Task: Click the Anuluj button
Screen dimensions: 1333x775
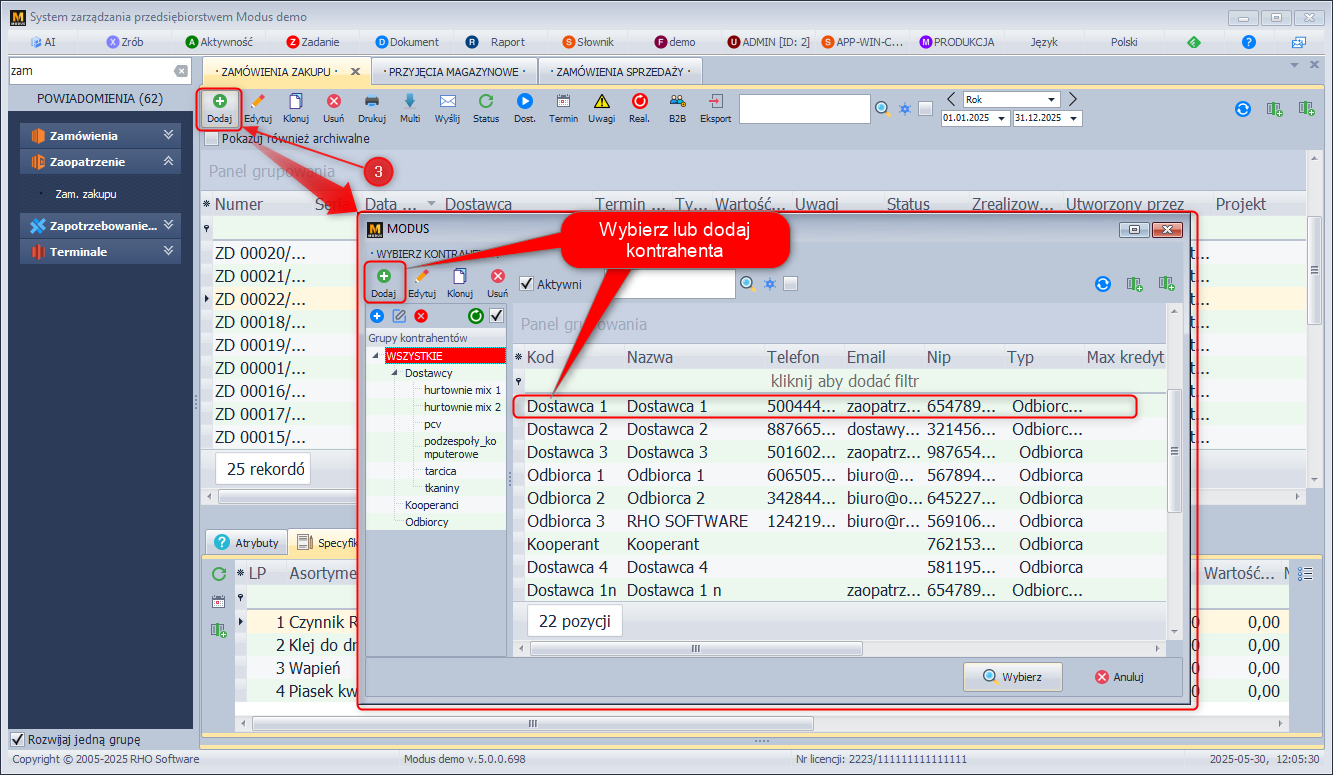Action: pyautogui.click(x=1118, y=677)
